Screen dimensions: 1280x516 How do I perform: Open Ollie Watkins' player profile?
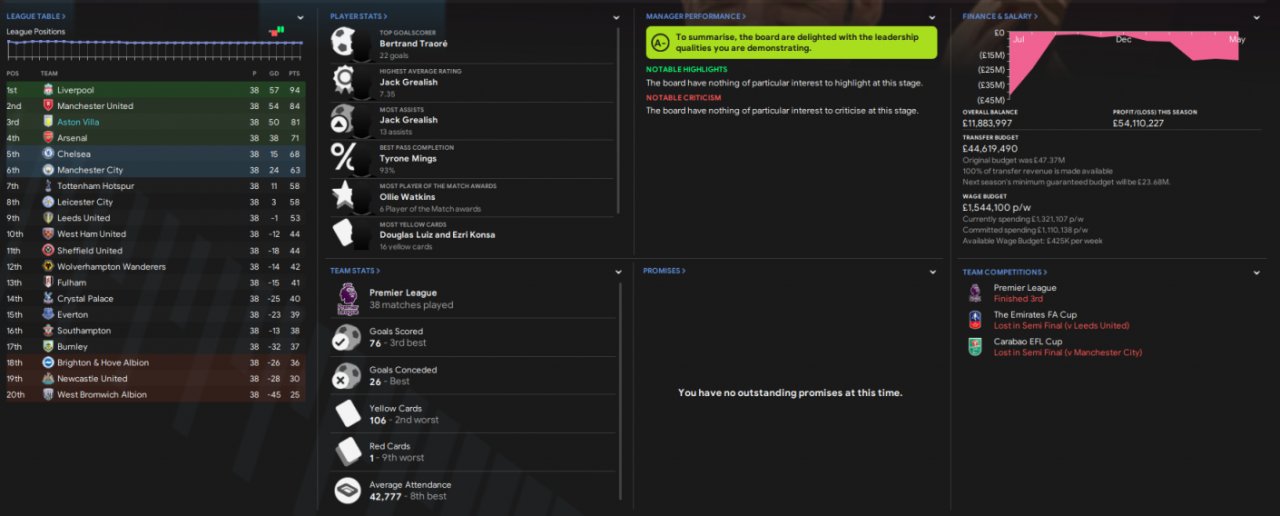(408, 197)
